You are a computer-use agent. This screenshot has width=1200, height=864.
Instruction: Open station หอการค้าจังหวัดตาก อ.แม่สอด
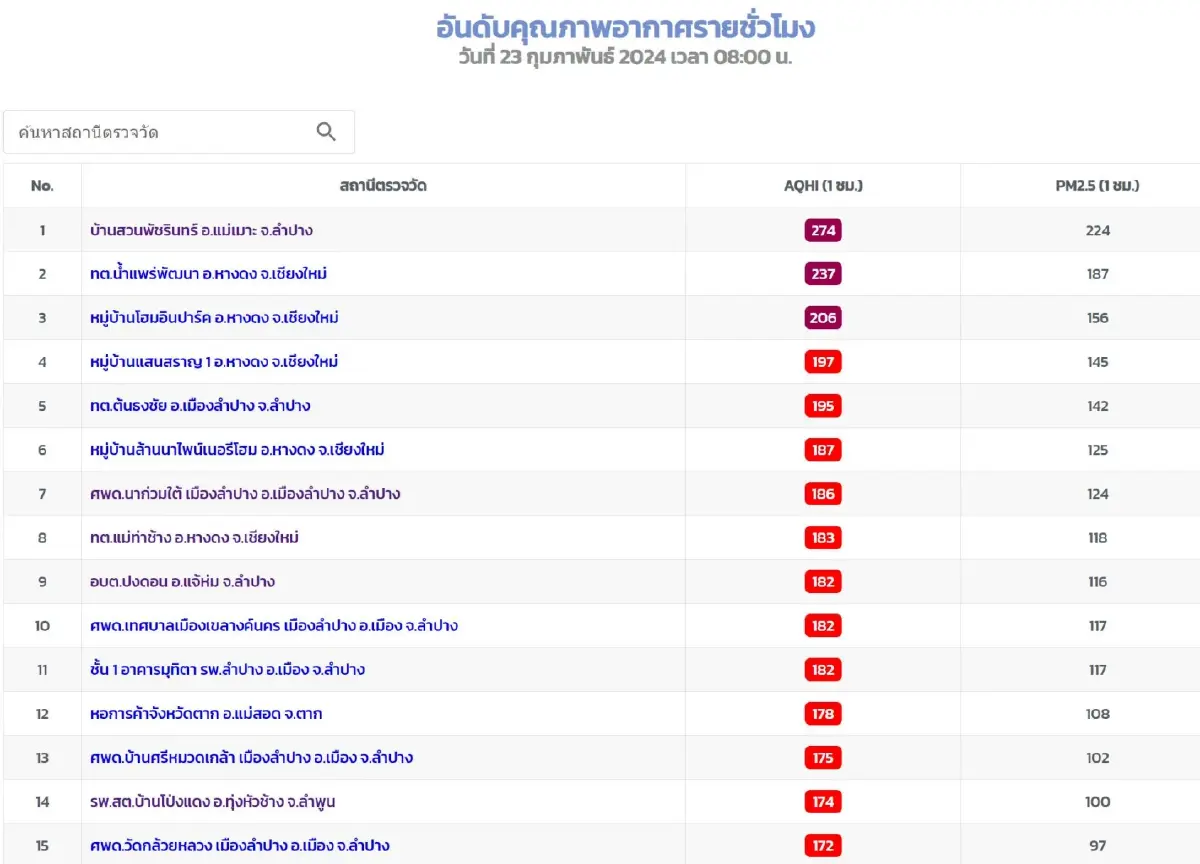click(x=206, y=714)
